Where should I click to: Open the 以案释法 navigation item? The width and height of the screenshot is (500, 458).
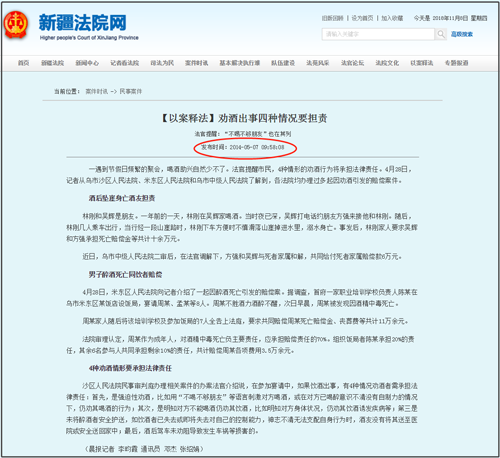point(422,63)
